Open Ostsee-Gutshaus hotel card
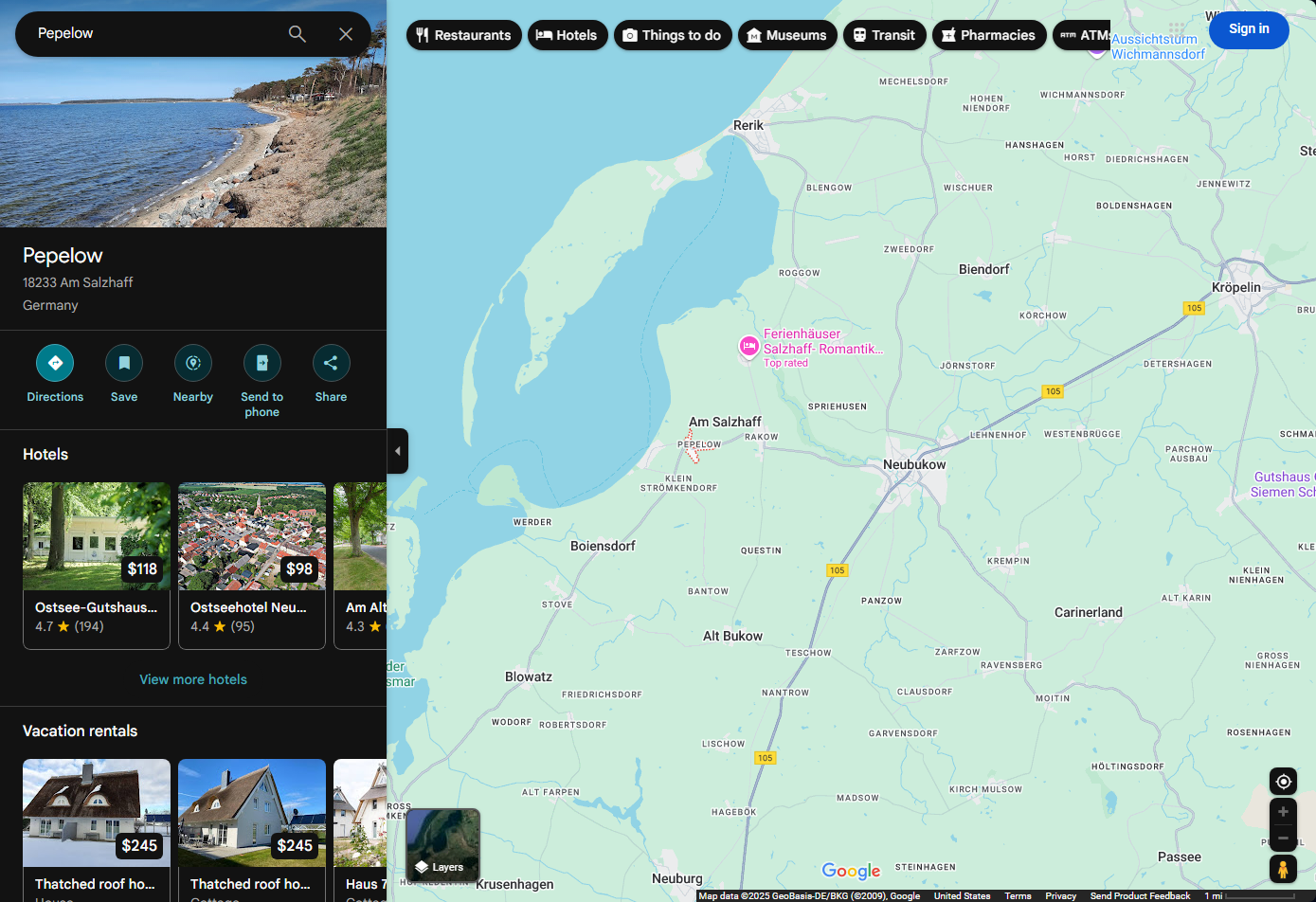This screenshot has height=902, width=1316. click(x=97, y=566)
